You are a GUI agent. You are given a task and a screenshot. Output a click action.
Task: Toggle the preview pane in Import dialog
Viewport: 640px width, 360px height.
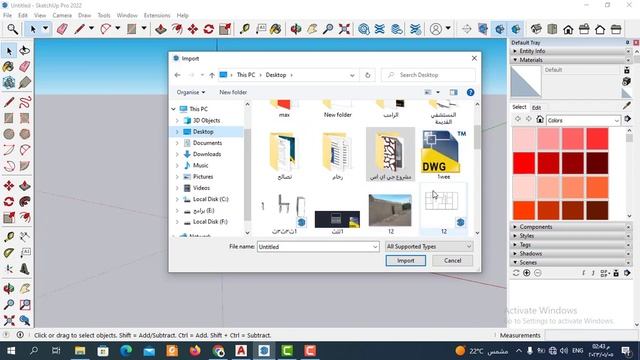click(x=453, y=92)
